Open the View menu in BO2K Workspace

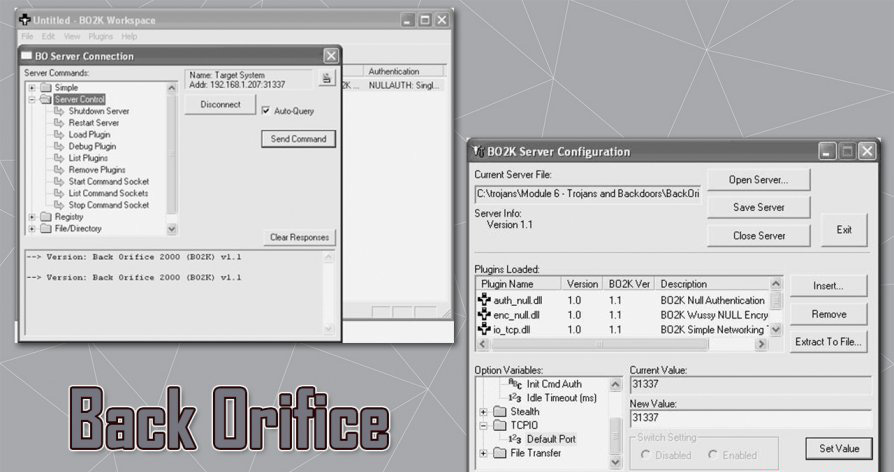(72, 36)
